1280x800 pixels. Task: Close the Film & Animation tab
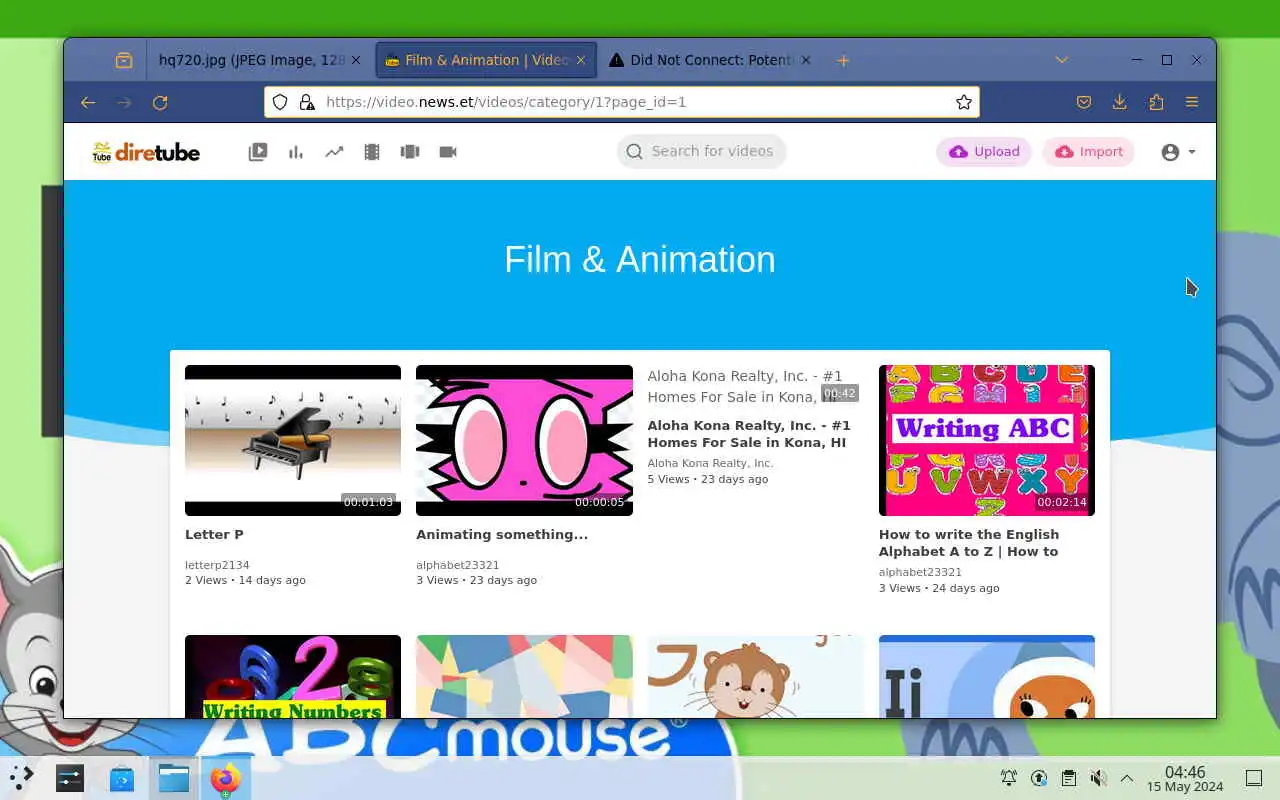(x=580, y=60)
